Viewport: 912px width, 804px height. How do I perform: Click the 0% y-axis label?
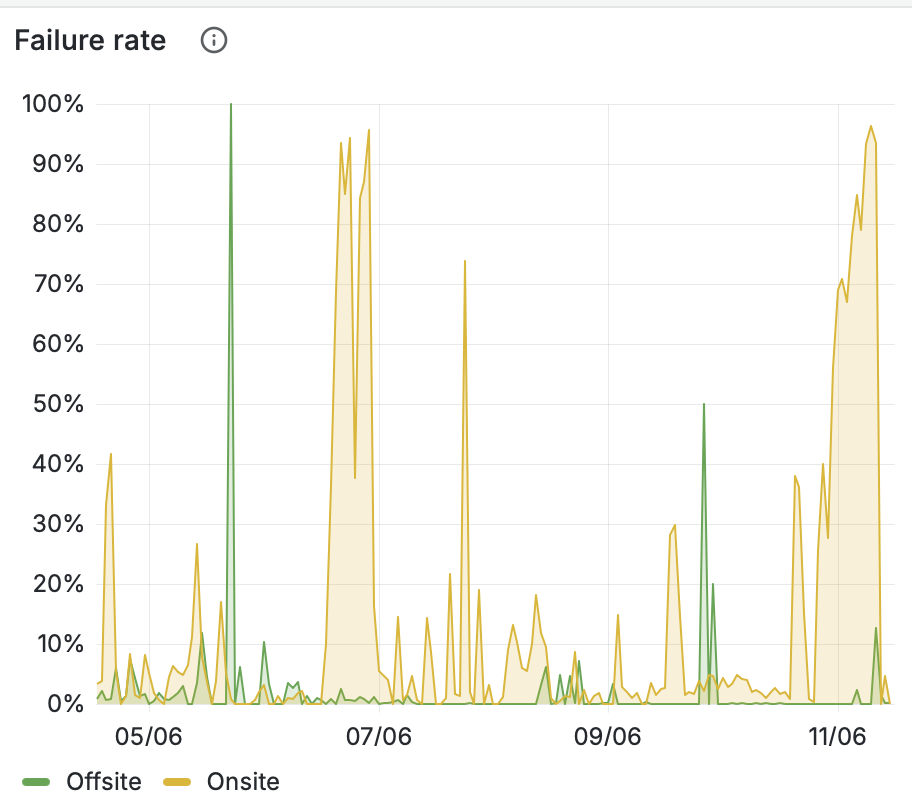tap(63, 704)
